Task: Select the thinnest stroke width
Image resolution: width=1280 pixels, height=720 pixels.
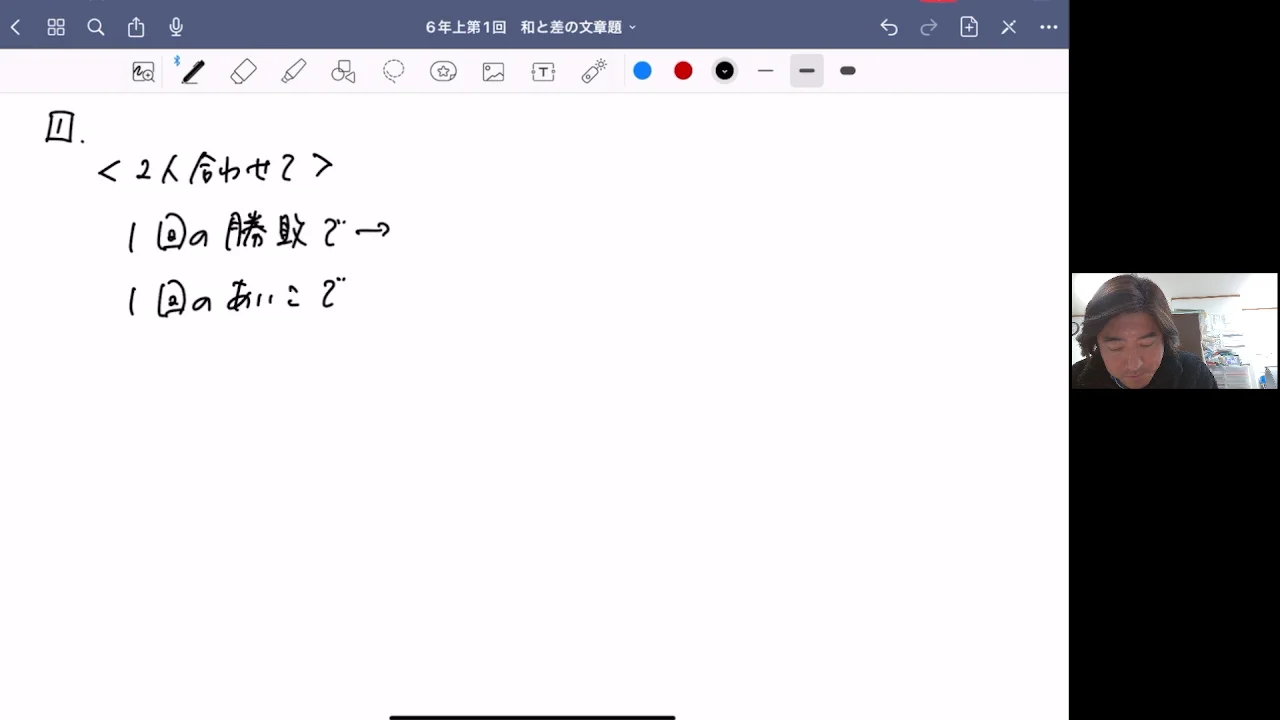Action: [766, 71]
